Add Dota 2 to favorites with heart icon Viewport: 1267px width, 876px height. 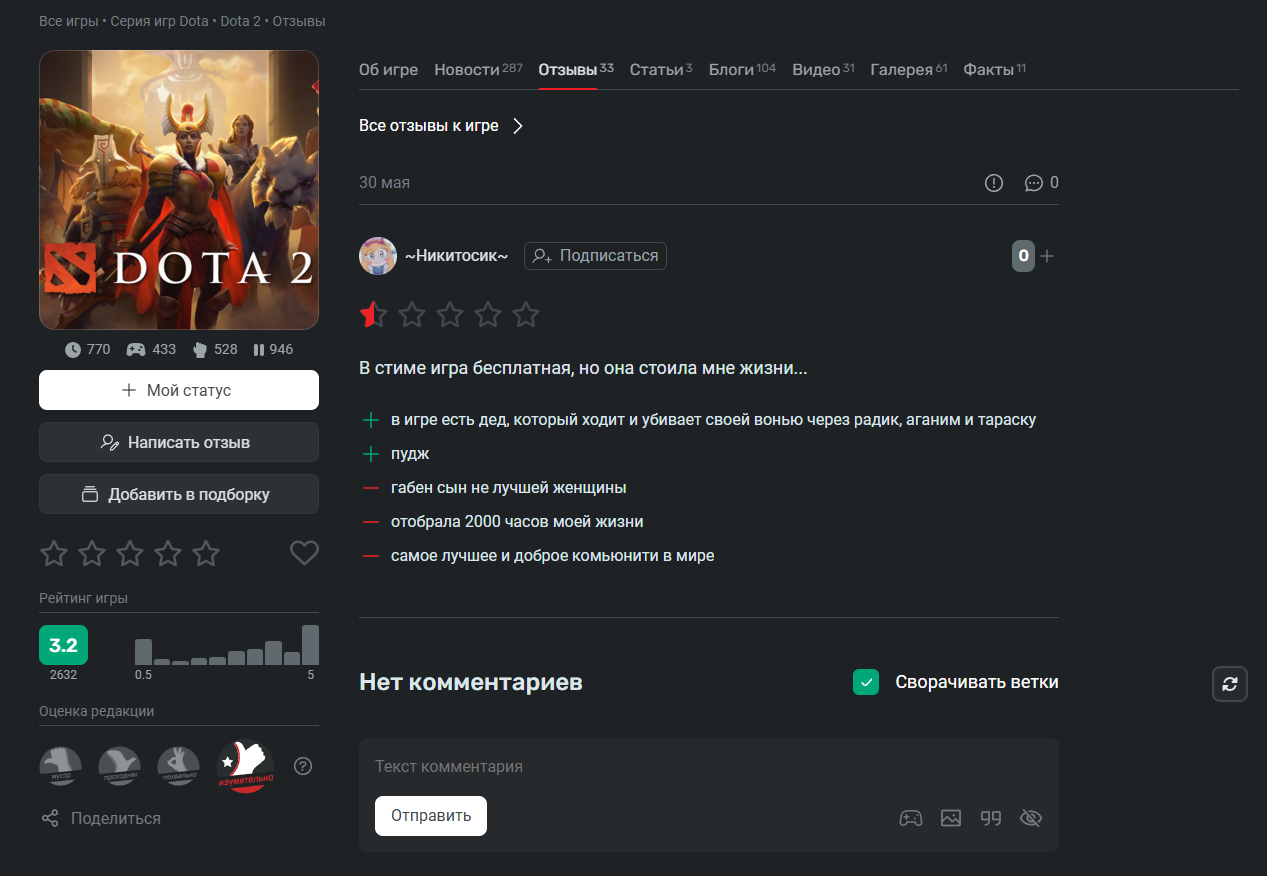(x=304, y=552)
